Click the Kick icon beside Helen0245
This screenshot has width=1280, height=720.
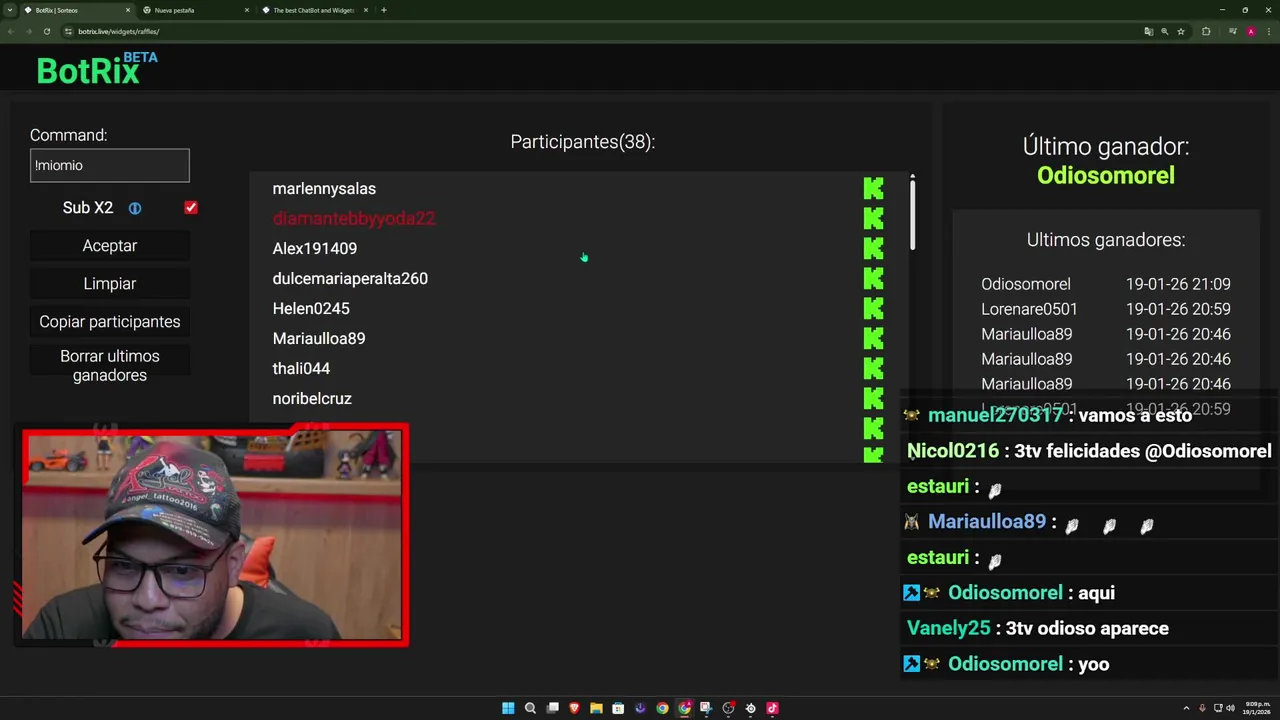tap(873, 308)
